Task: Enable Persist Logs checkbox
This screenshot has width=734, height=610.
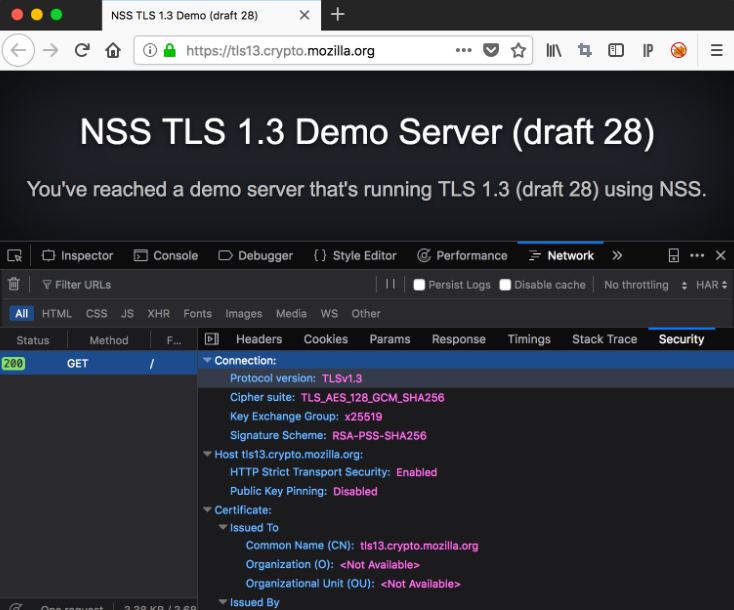Action: point(419,285)
